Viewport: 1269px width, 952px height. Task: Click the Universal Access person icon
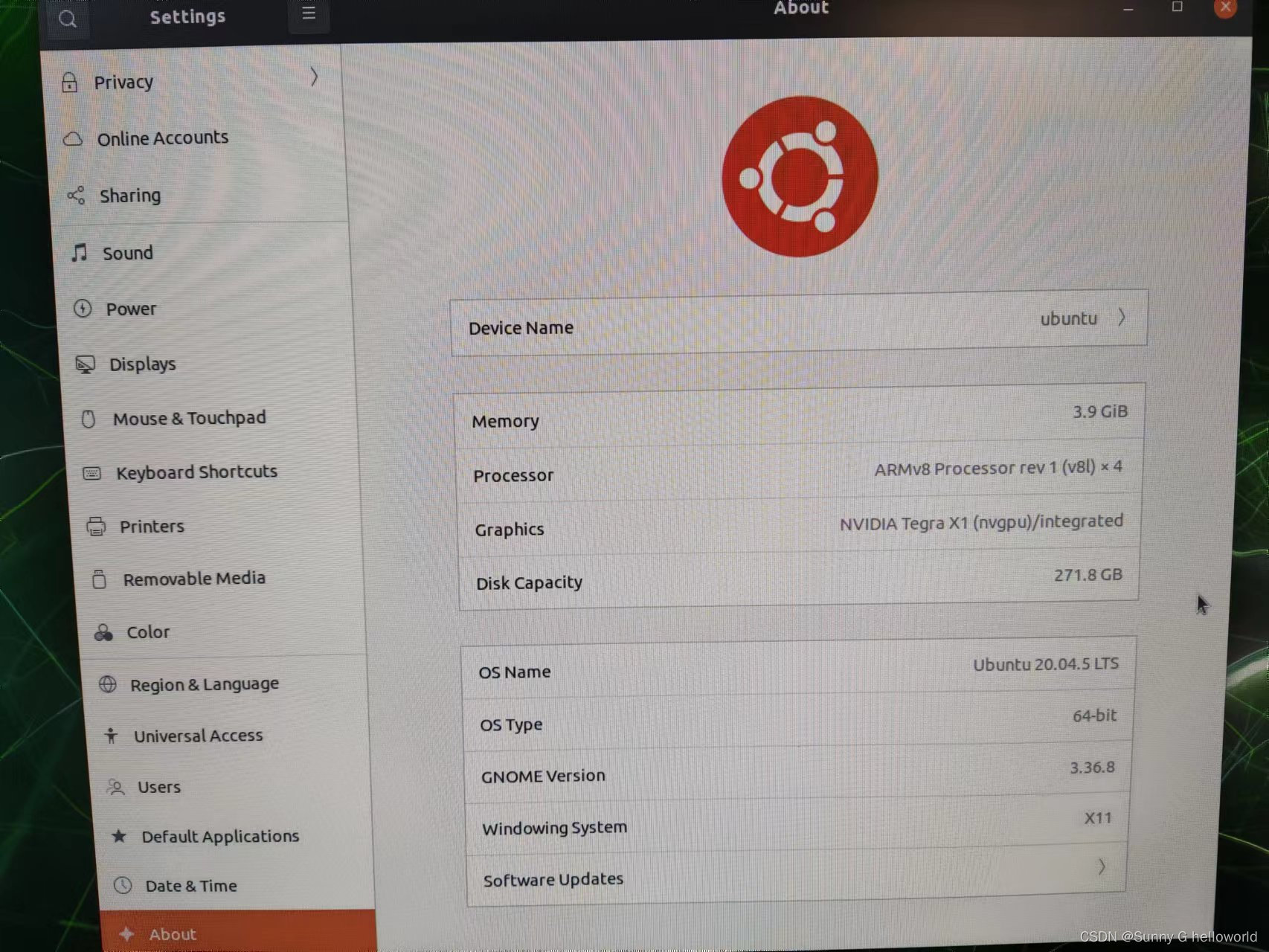pos(111,736)
